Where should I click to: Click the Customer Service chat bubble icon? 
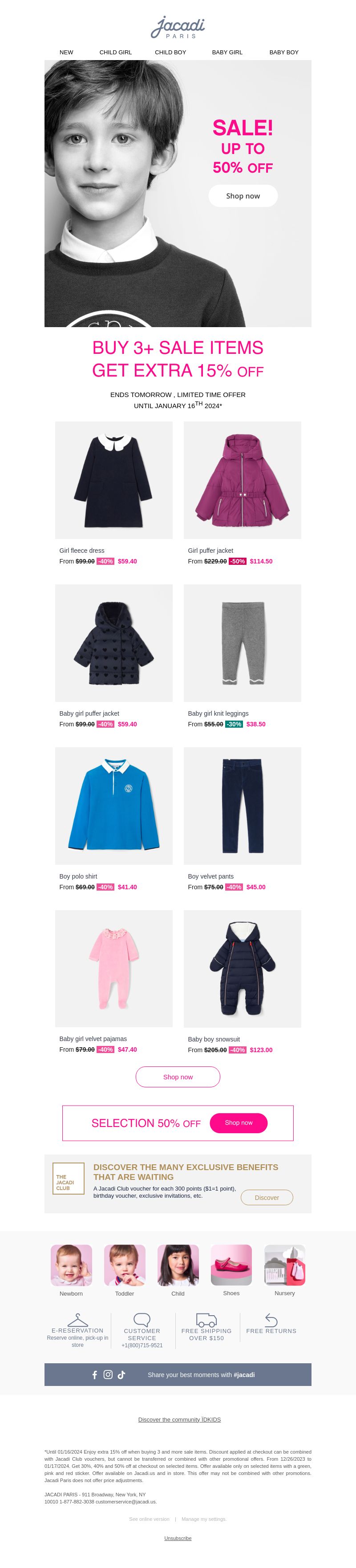142,1320
